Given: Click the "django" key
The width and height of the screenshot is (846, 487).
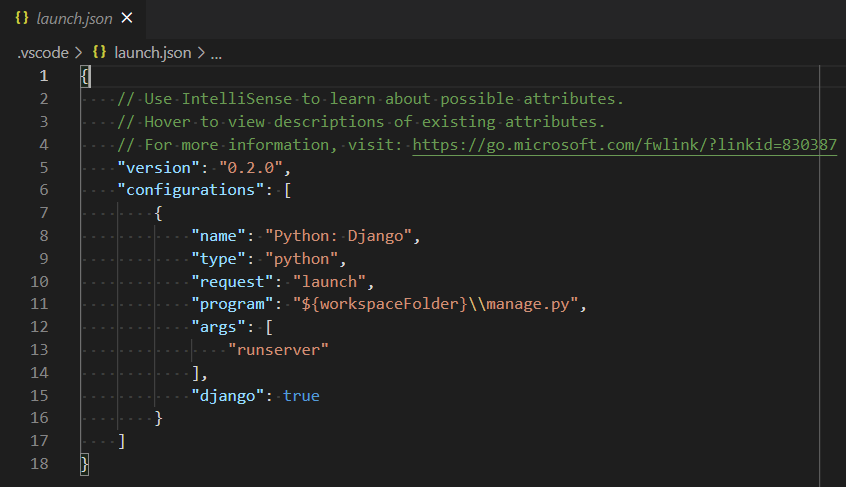Looking at the screenshot, I should [x=228, y=396].
